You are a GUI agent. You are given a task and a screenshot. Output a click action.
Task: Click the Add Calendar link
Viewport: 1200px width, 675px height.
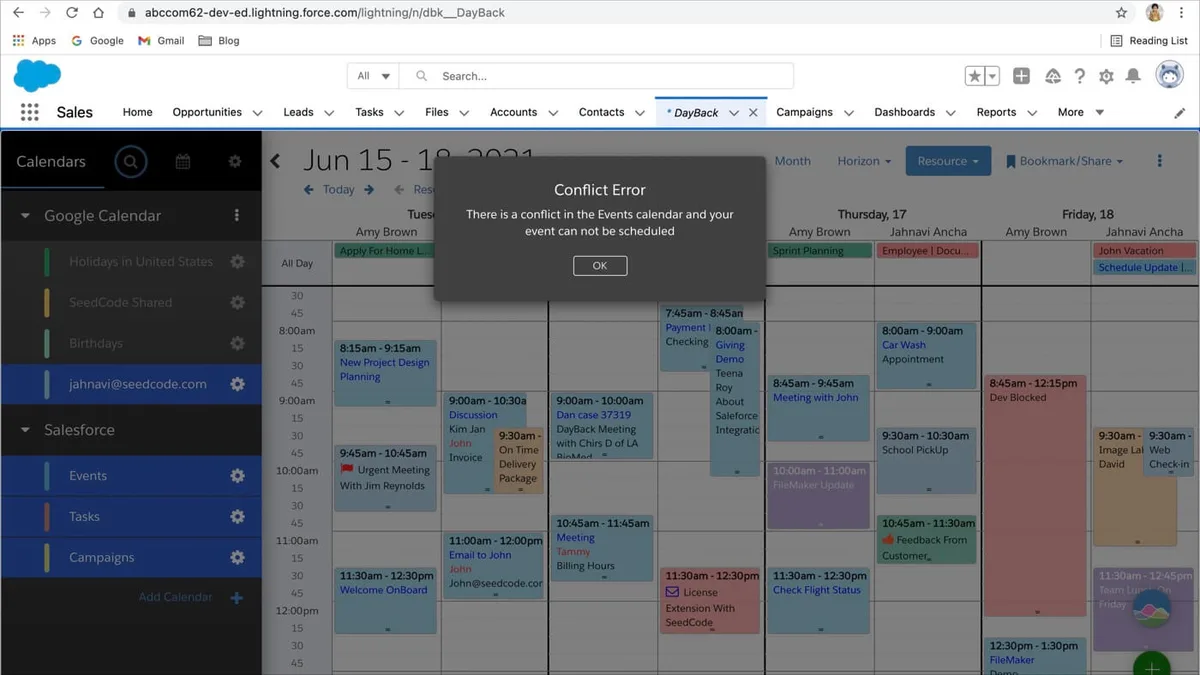pos(176,597)
